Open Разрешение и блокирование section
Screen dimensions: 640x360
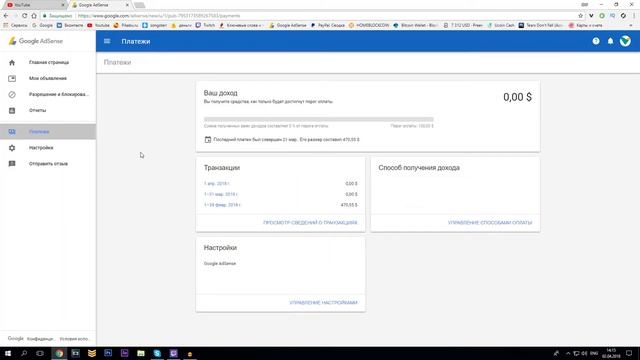(x=59, y=94)
